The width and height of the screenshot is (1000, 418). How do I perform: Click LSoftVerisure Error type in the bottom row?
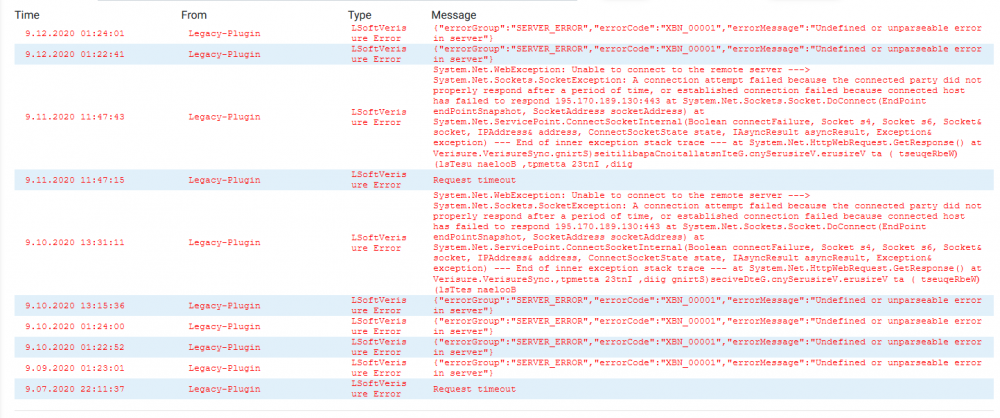tap(376, 388)
